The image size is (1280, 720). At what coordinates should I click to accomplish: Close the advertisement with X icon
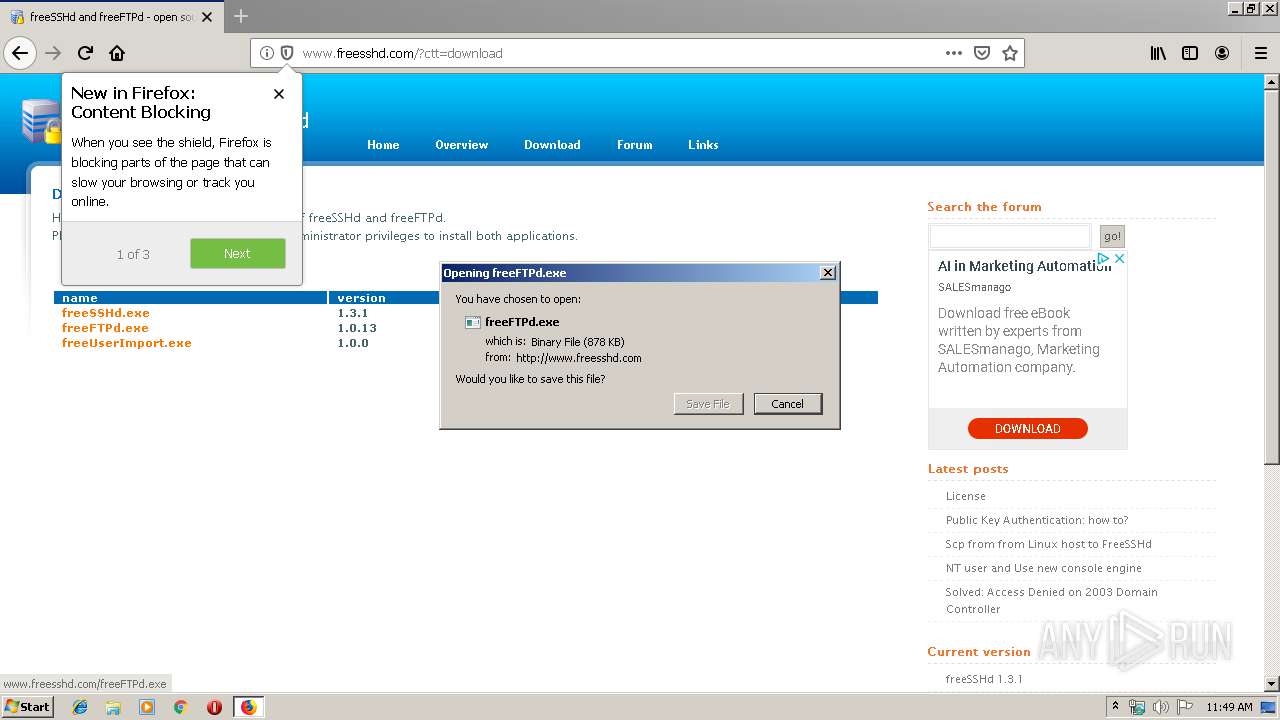pyautogui.click(x=1120, y=259)
